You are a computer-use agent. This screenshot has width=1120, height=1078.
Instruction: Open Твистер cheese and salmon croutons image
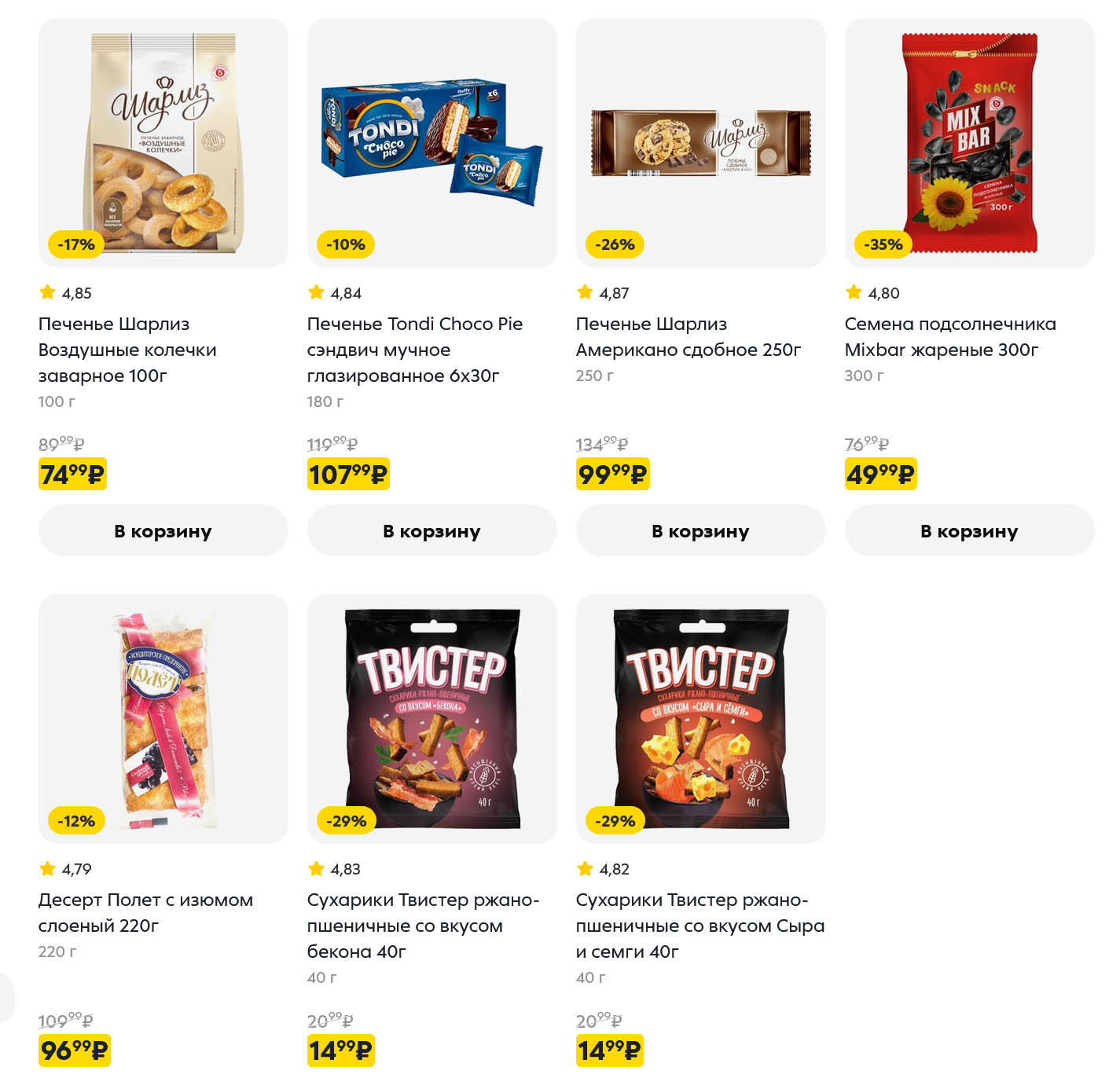tap(700, 718)
